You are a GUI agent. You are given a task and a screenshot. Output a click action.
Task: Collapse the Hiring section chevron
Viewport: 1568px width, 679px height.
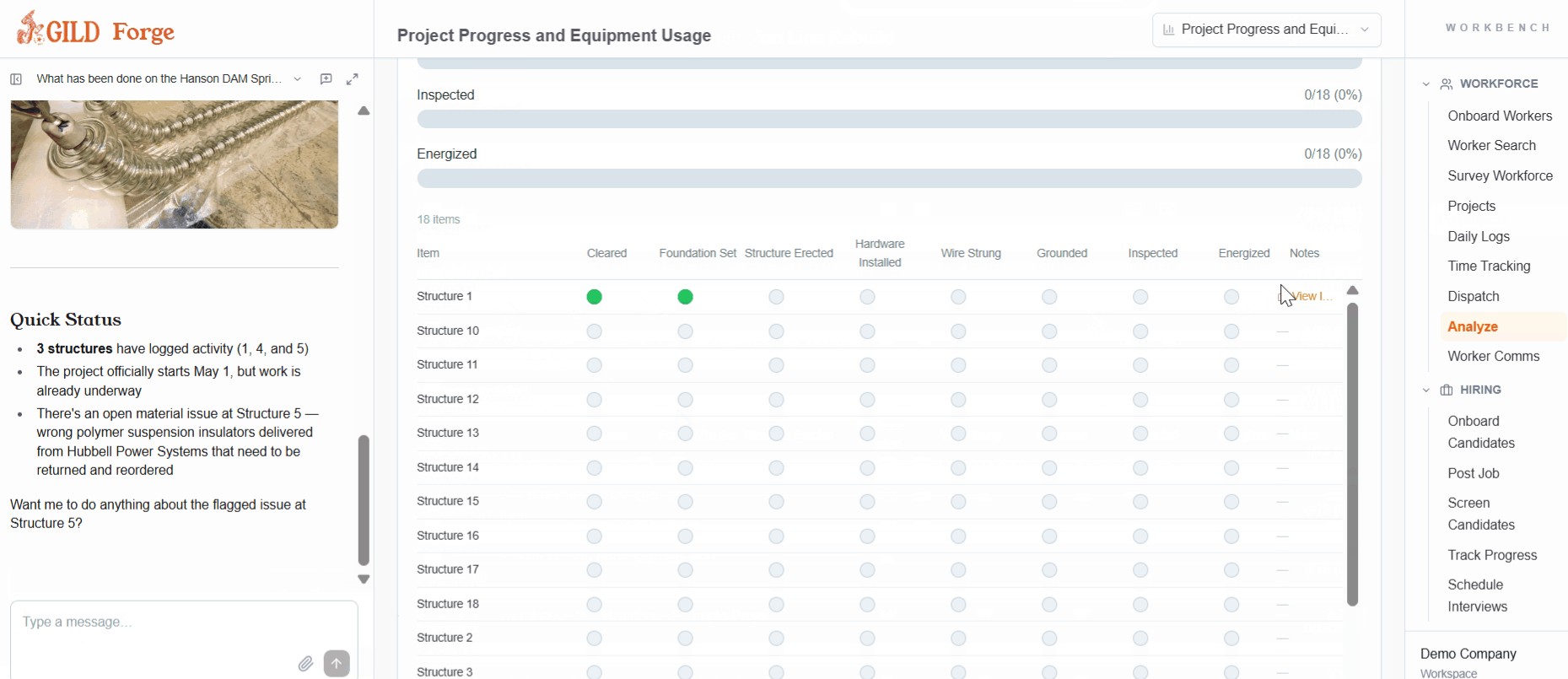click(x=1426, y=391)
